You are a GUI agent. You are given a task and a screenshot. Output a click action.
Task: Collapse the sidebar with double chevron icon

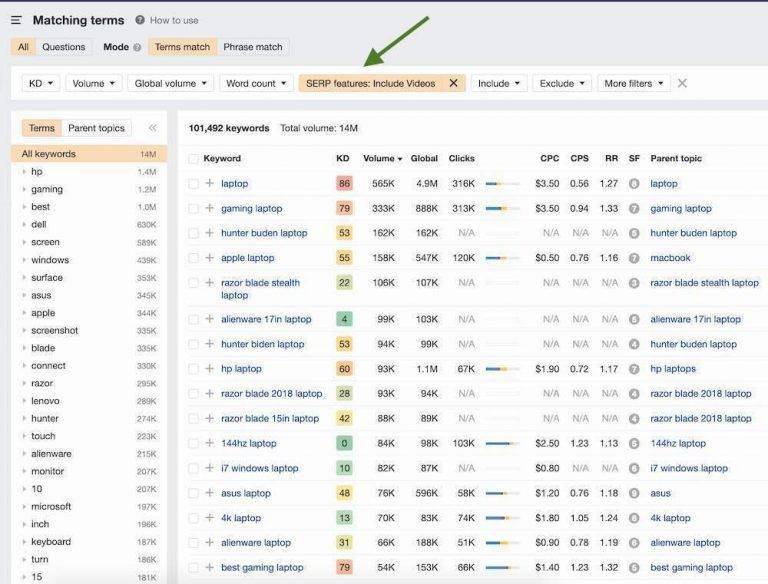point(152,128)
